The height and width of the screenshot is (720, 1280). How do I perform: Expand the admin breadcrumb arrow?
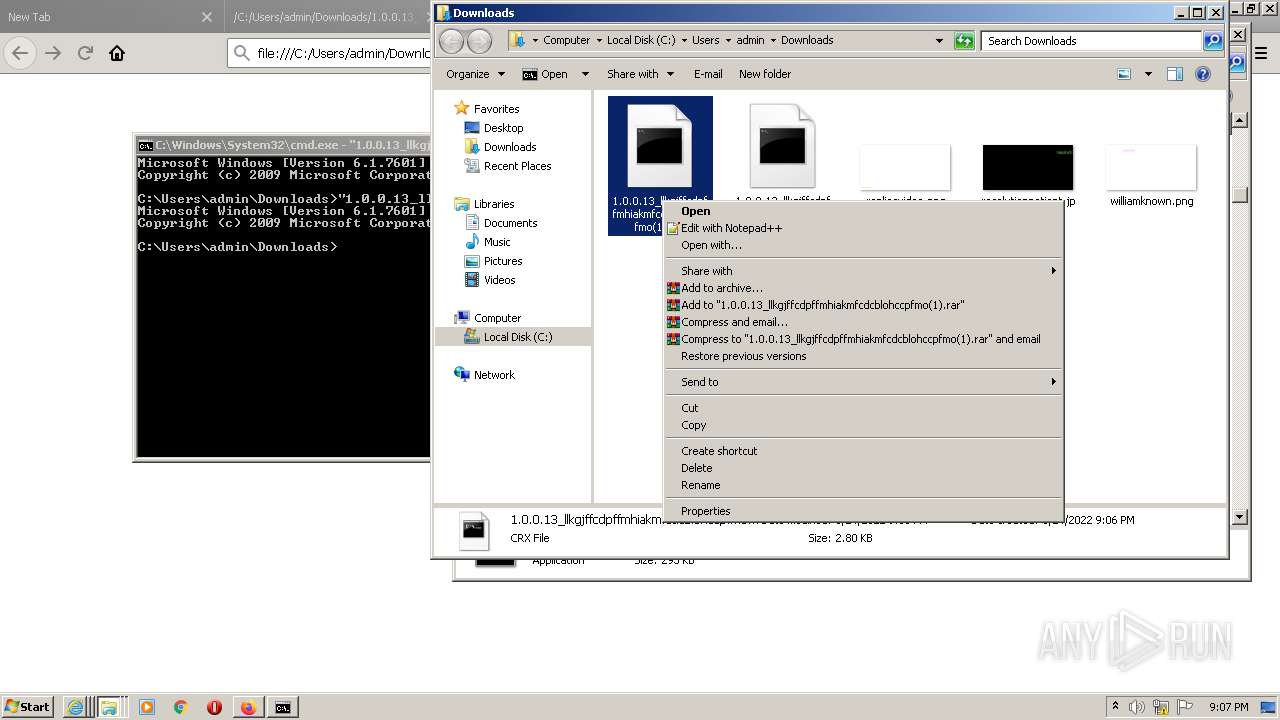pos(772,41)
